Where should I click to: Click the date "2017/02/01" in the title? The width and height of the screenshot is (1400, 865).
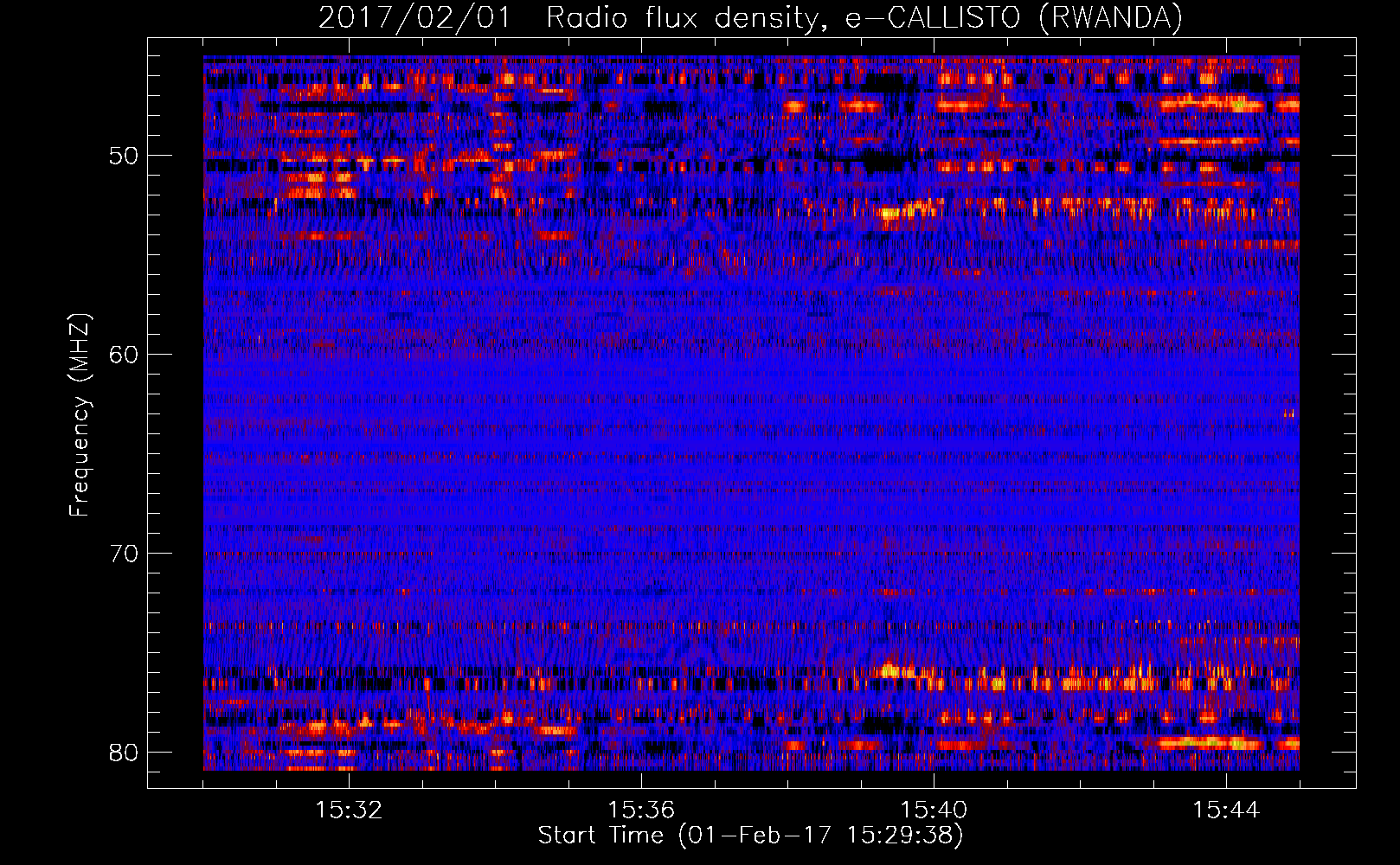415,18
